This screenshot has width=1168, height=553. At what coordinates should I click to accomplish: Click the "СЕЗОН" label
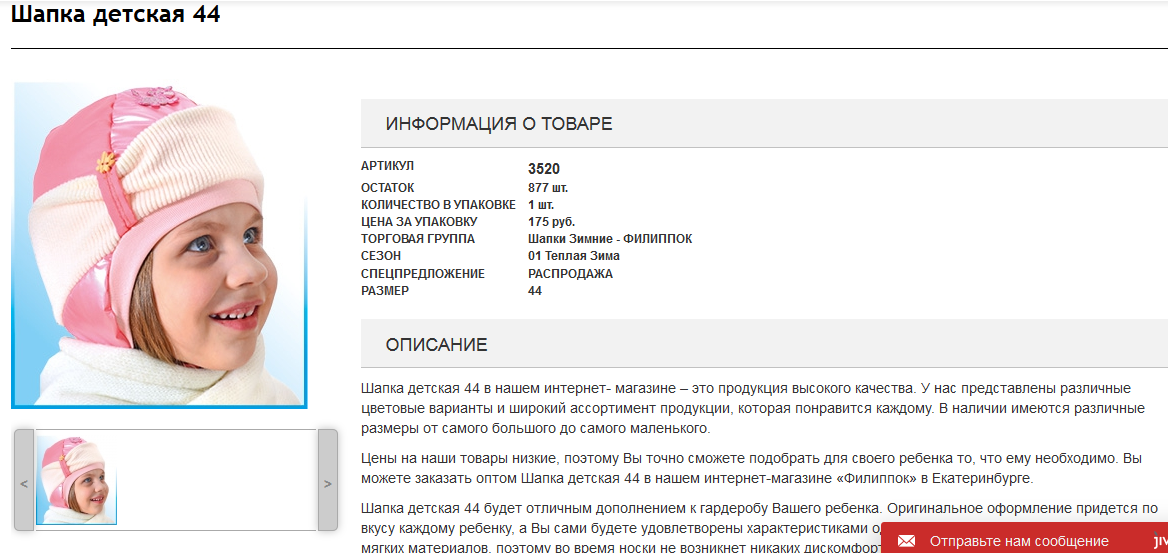pyautogui.click(x=381, y=256)
